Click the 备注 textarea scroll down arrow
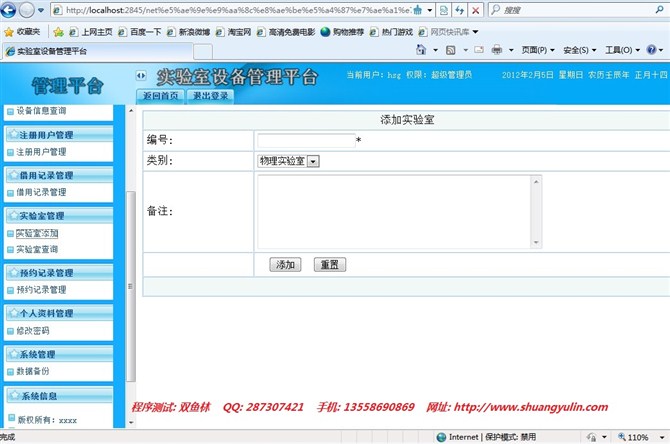This screenshot has height=444, width=670. coord(536,243)
